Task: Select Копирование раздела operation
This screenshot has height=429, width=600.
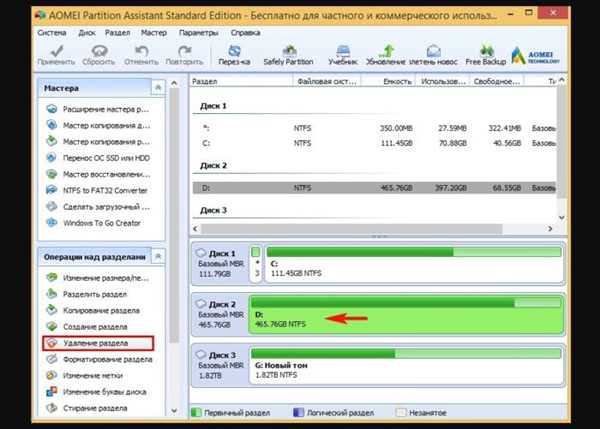Action: pos(93,310)
